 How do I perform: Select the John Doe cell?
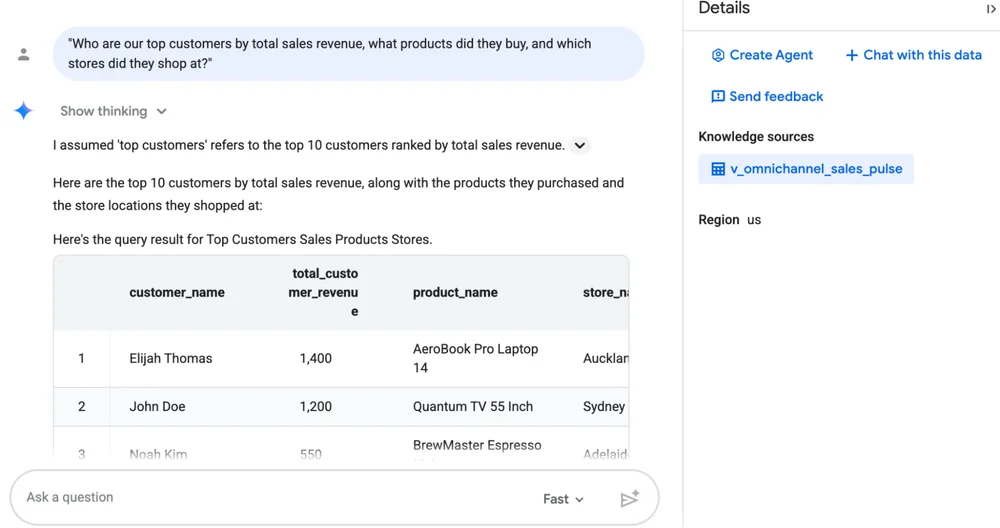(x=157, y=407)
